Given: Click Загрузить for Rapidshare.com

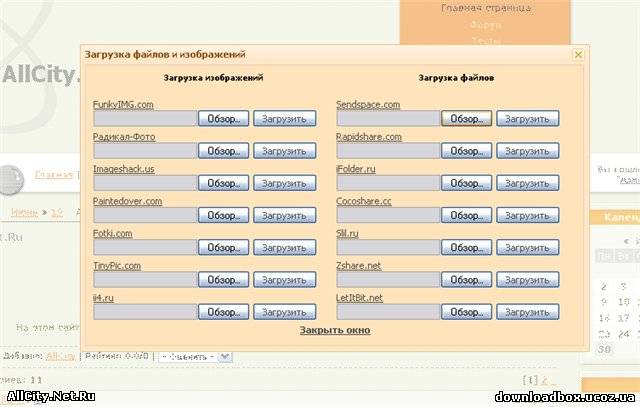Looking at the screenshot, I should [528, 151].
